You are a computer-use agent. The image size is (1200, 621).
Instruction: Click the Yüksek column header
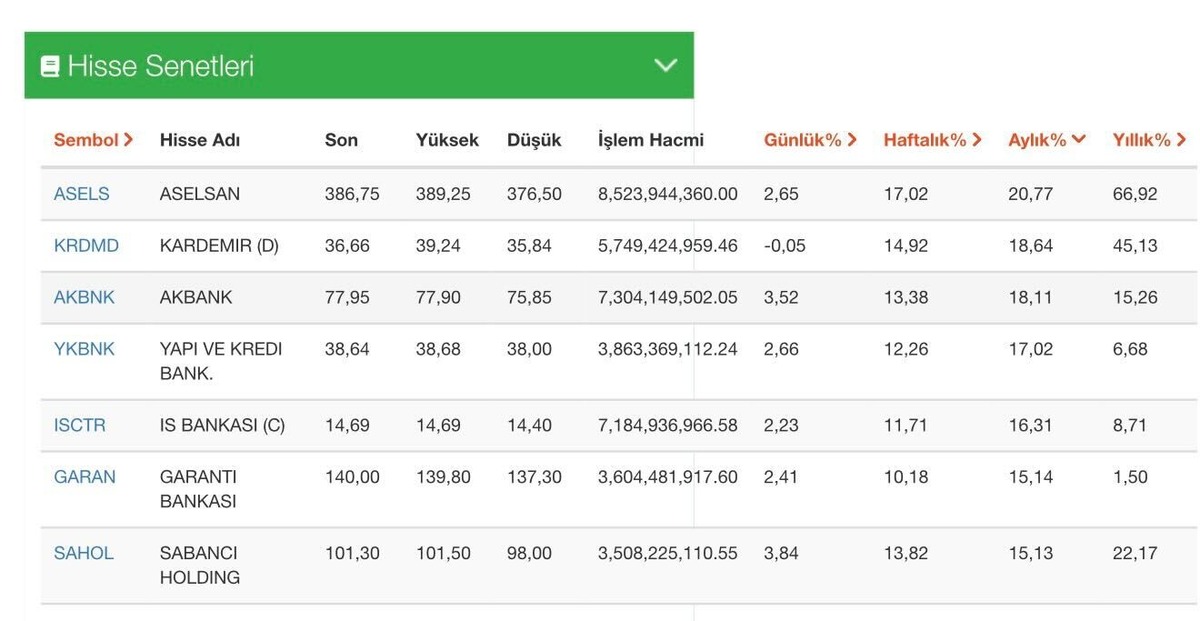(447, 140)
